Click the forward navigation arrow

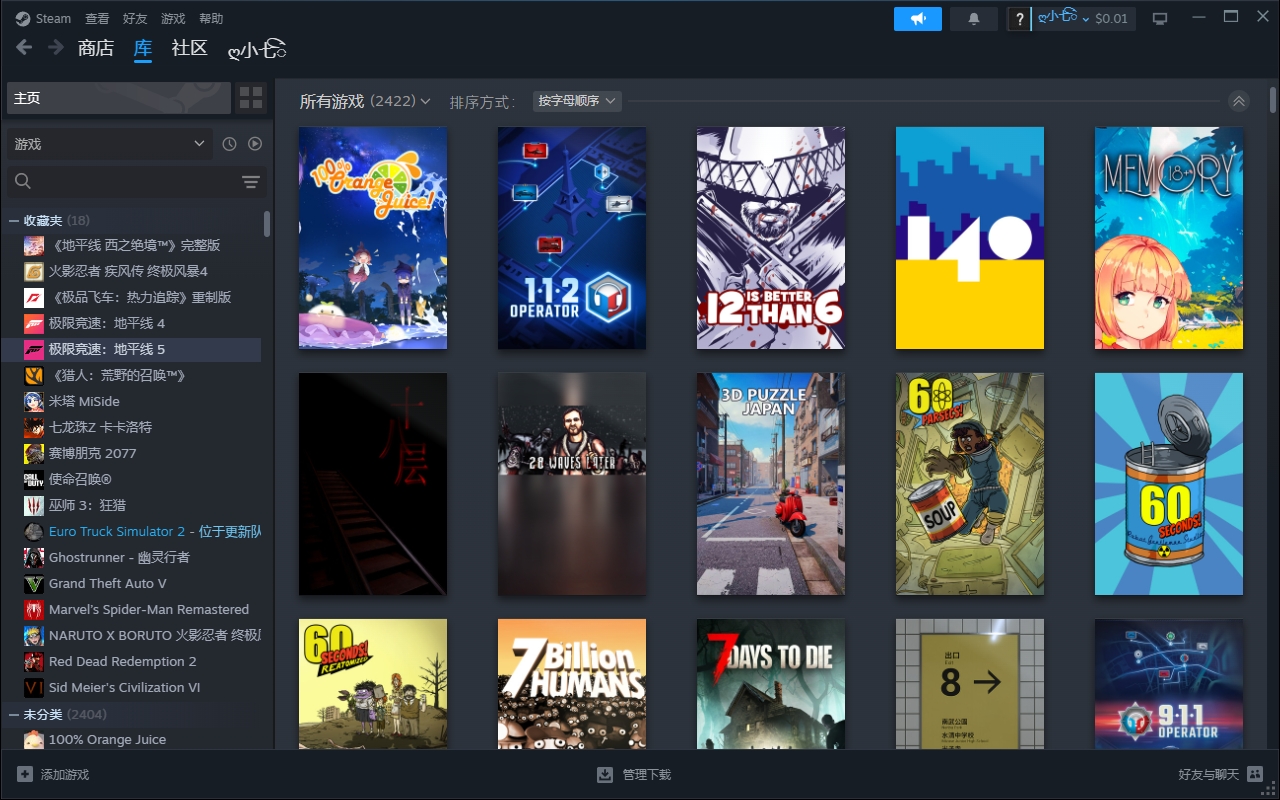pyautogui.click(x=56, y=47)
